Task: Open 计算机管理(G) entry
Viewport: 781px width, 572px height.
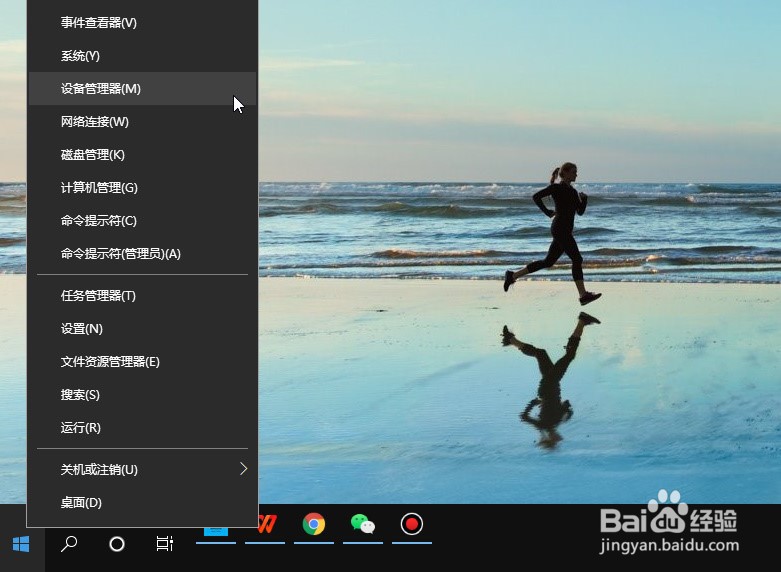Action: (x=142, y=187)
